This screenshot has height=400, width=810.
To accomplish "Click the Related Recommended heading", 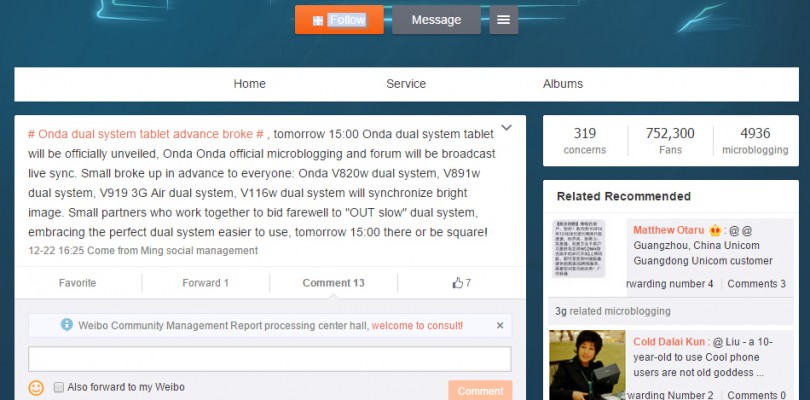I will (624, 196).
